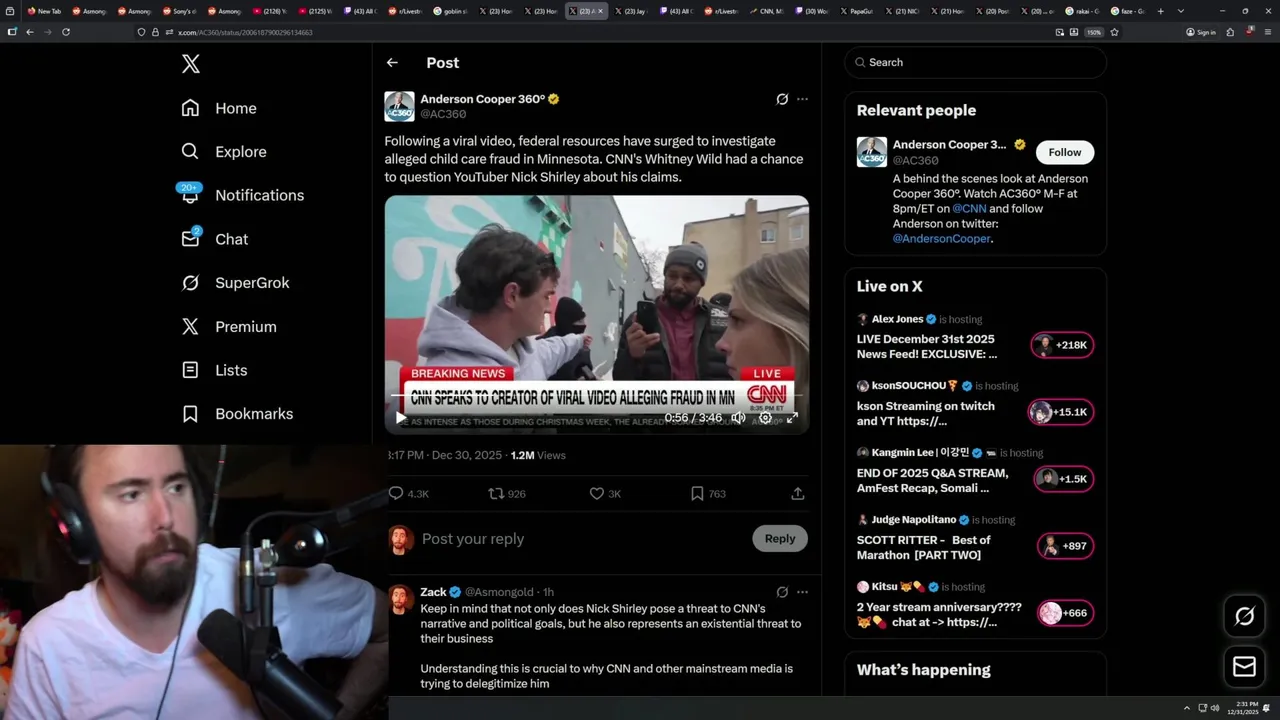
Task: Open a new browser tab with plus
Action: point(1160,11)
